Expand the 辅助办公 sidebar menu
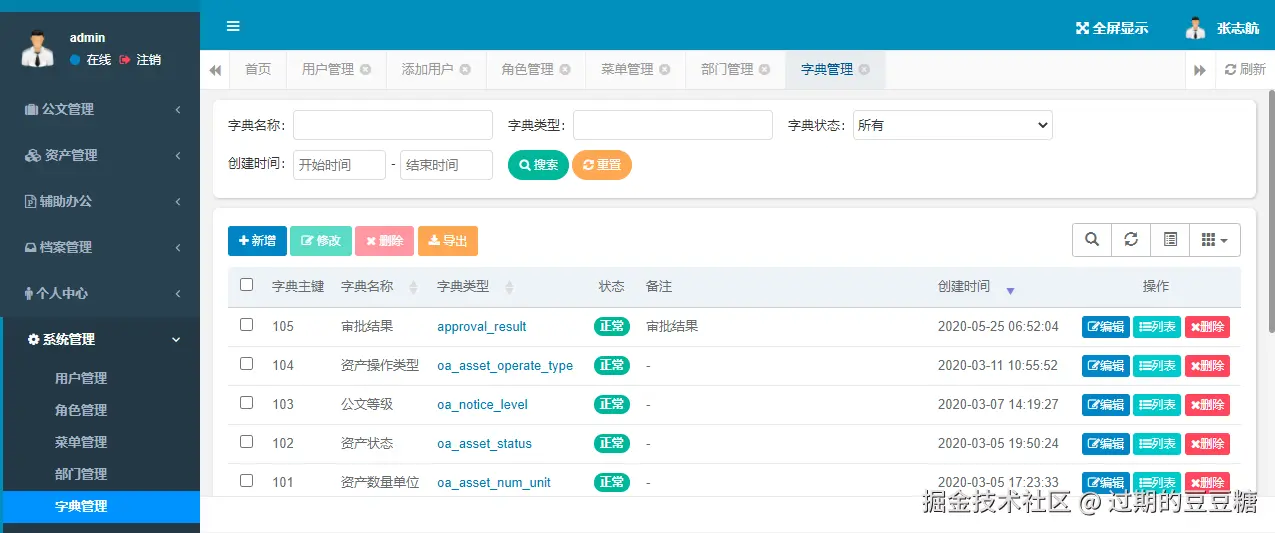Screen dimensions: 1275x533 (x=100, y=201)
